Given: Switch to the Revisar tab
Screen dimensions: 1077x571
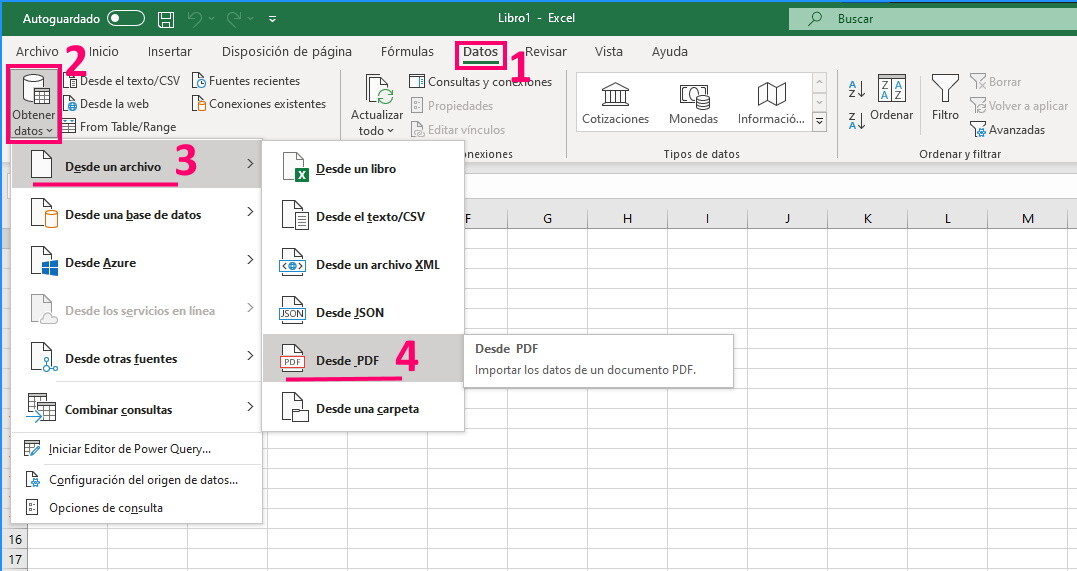Looking at the screenshot, I should pos(546,52).
